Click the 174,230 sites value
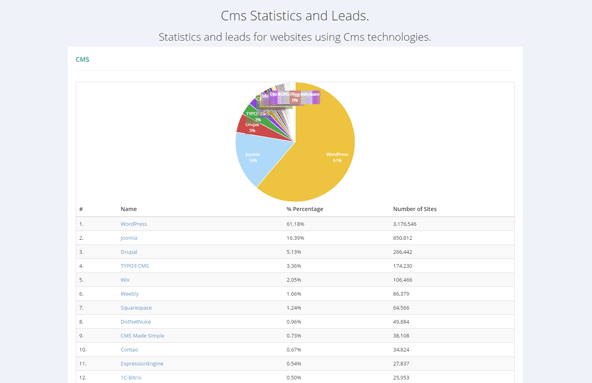Viewport: 592px width, 383px height. click(402, 266)
